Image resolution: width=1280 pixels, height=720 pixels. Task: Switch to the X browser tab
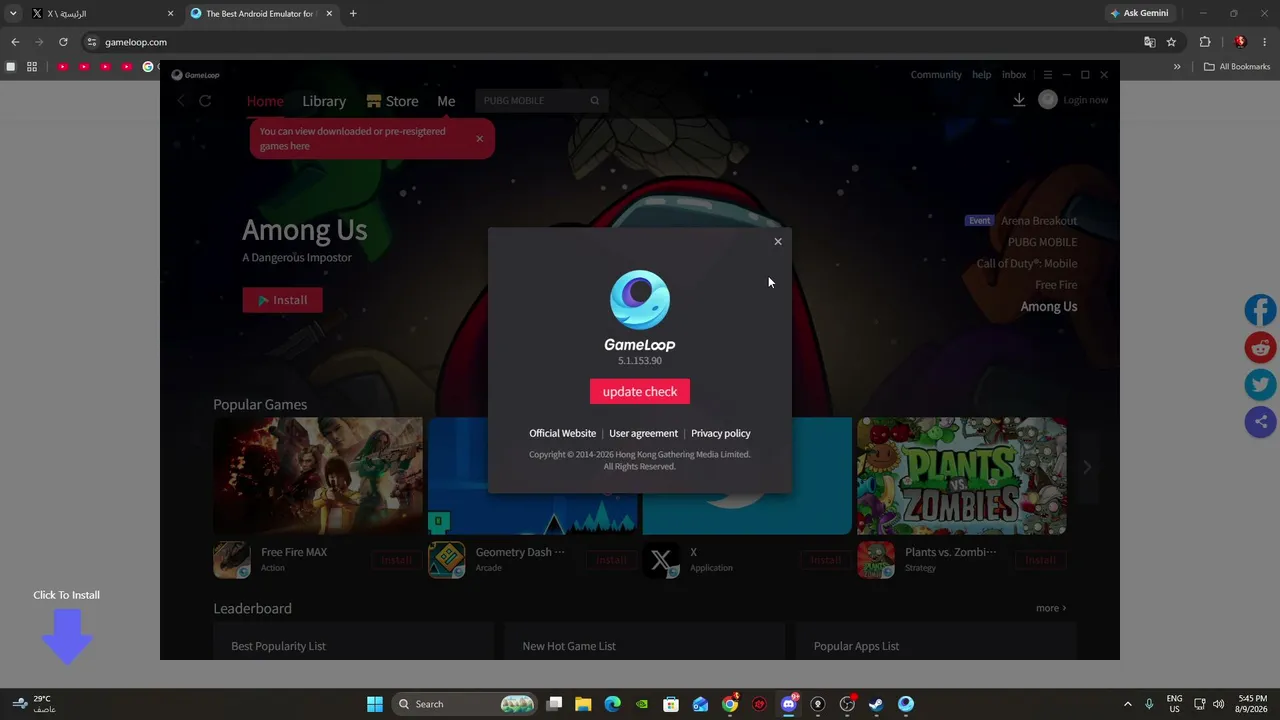[x=102, y=14]
